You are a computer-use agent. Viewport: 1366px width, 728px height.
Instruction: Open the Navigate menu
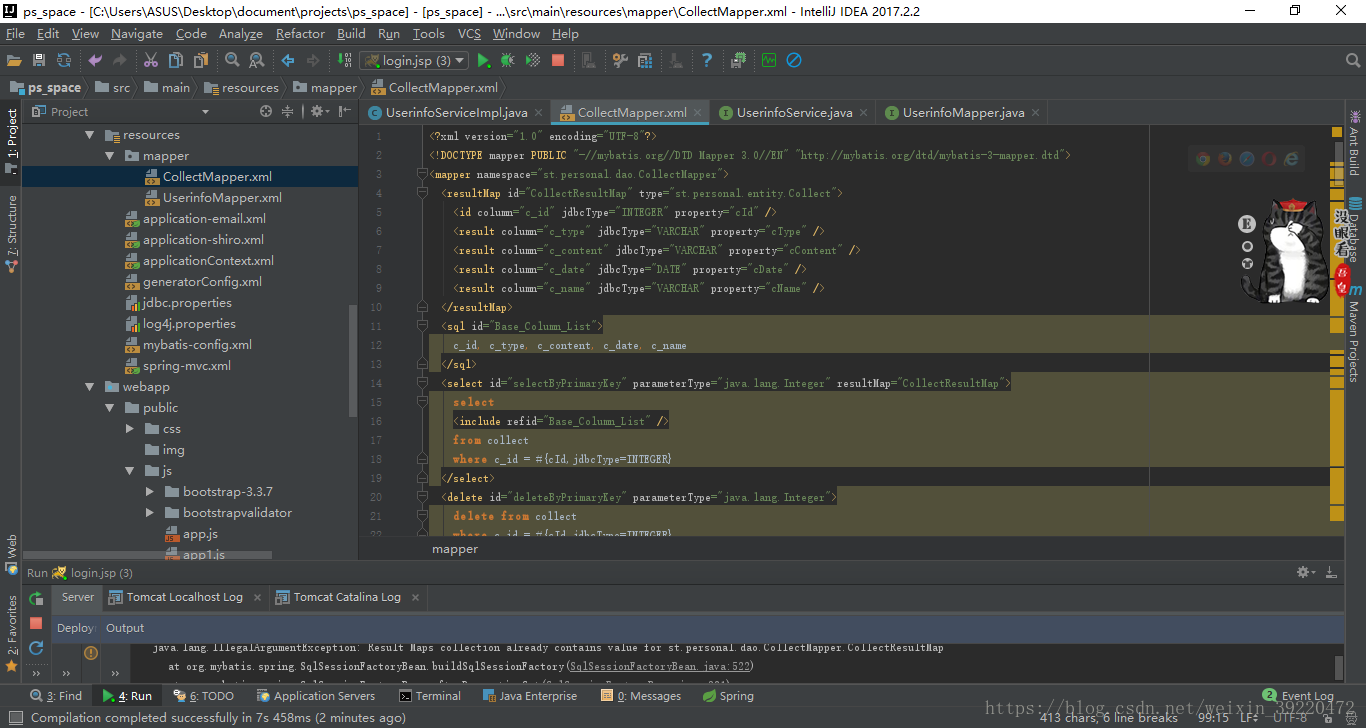point(137,34)
